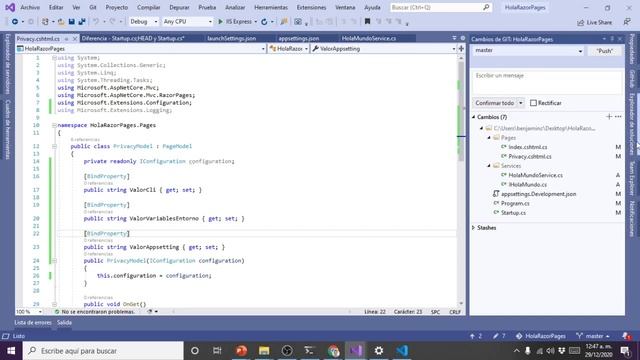Start debugging with the green IIS Express play icon
This screenshot has height=360, width=640.
click(220, 22)
